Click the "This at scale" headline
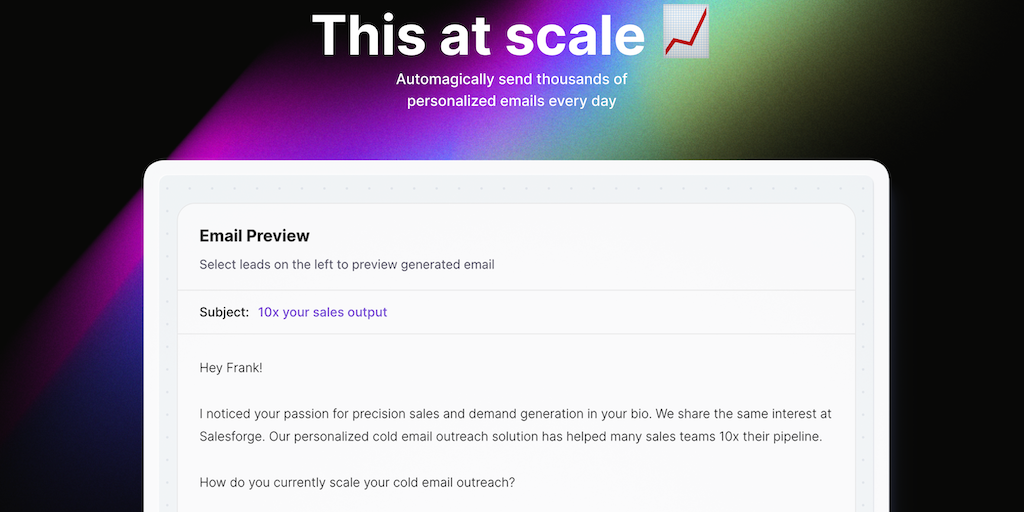 pyautogui.click(x=478, y=34)
